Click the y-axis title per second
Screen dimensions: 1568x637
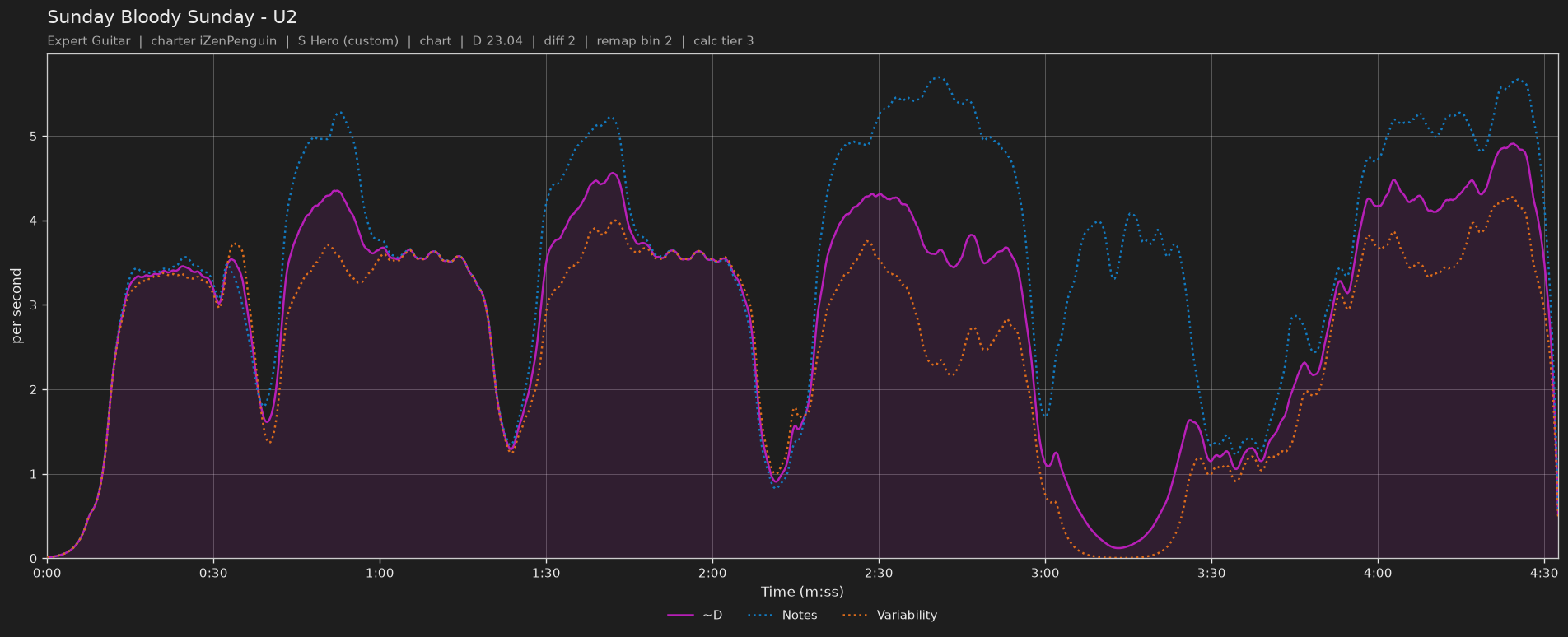point(16,306)
